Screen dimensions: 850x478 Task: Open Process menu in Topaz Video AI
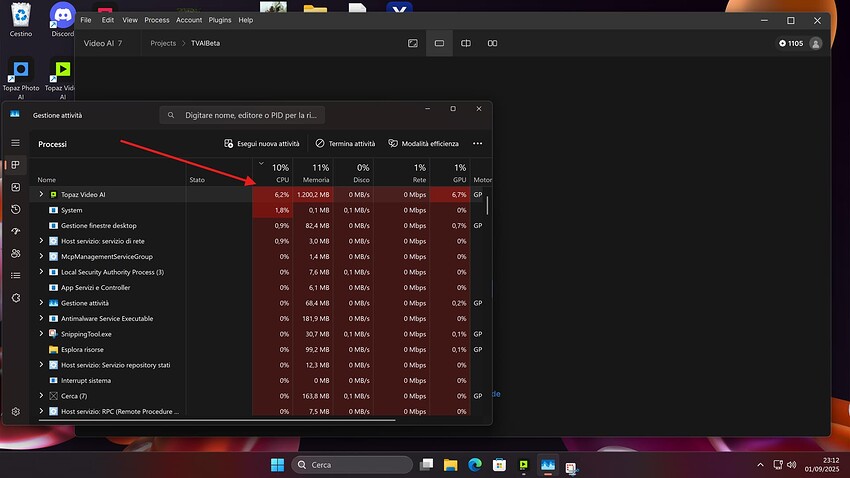(157, 20)
